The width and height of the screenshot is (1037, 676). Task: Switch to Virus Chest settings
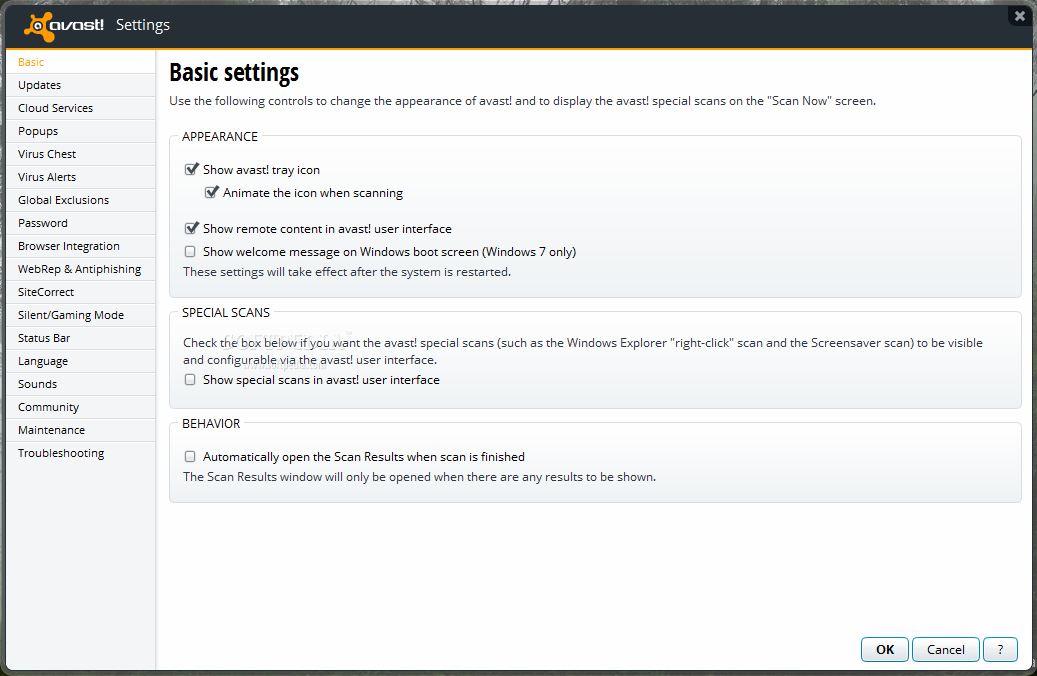click(81, 154)
